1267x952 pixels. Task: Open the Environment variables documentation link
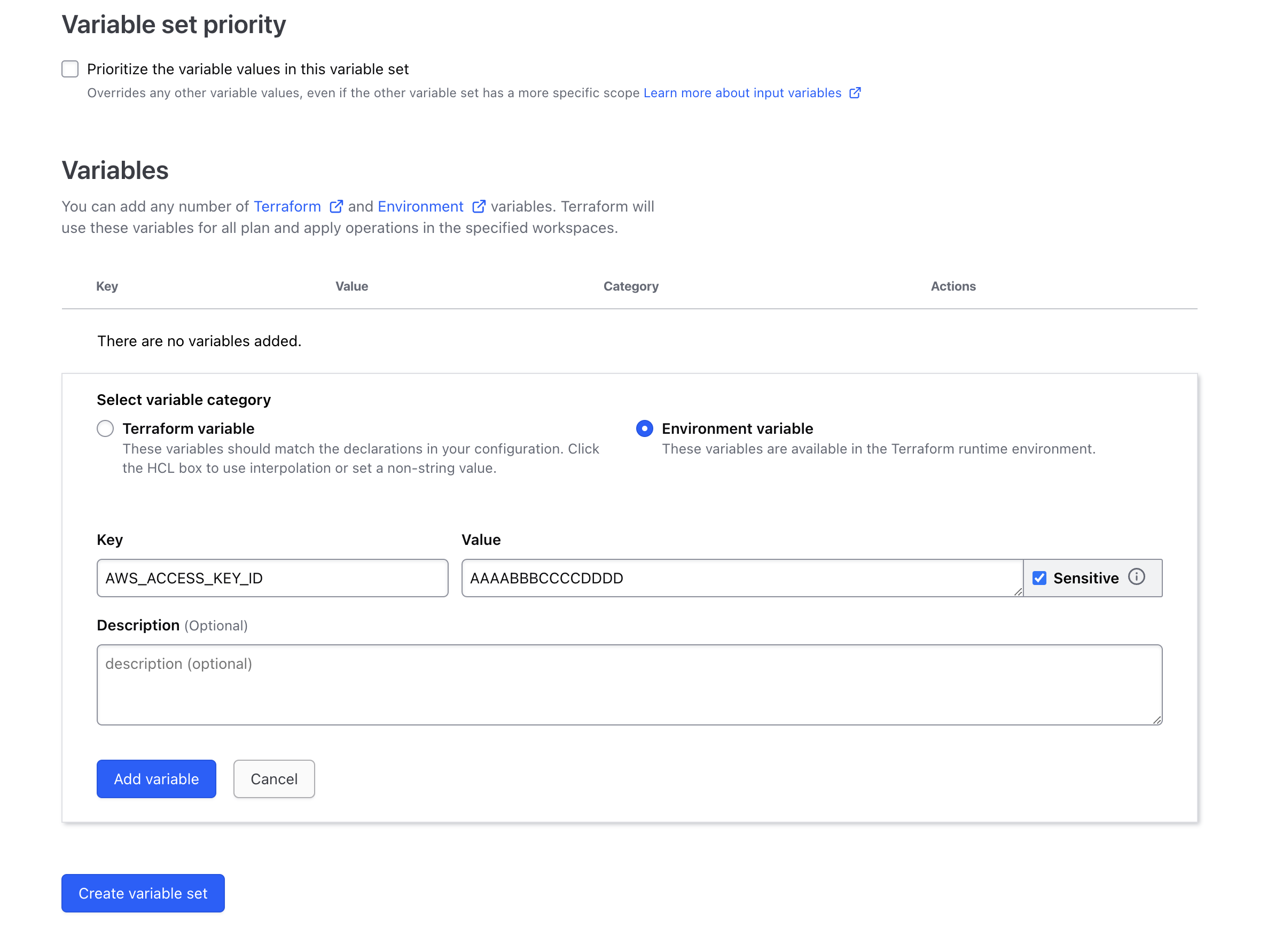(x=420, y=206)
